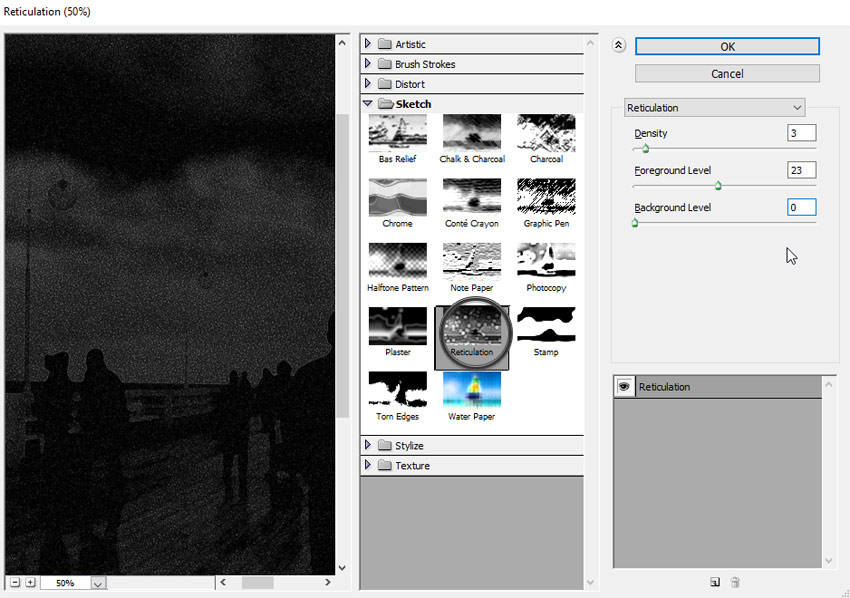The height and width of the screenshot is (598, 850).
Task: Expand the Artistic filter folder
Action: [368, 43]
